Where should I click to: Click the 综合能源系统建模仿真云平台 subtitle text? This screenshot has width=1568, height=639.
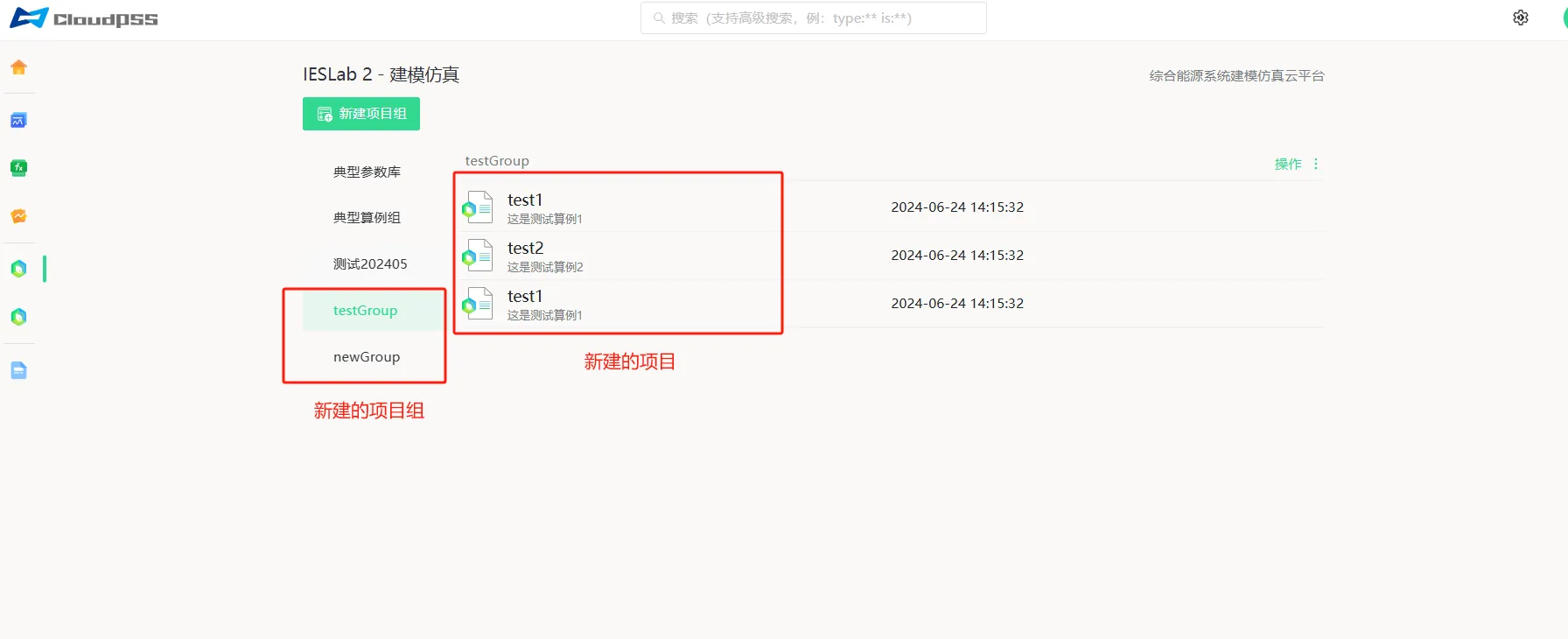1236,76
